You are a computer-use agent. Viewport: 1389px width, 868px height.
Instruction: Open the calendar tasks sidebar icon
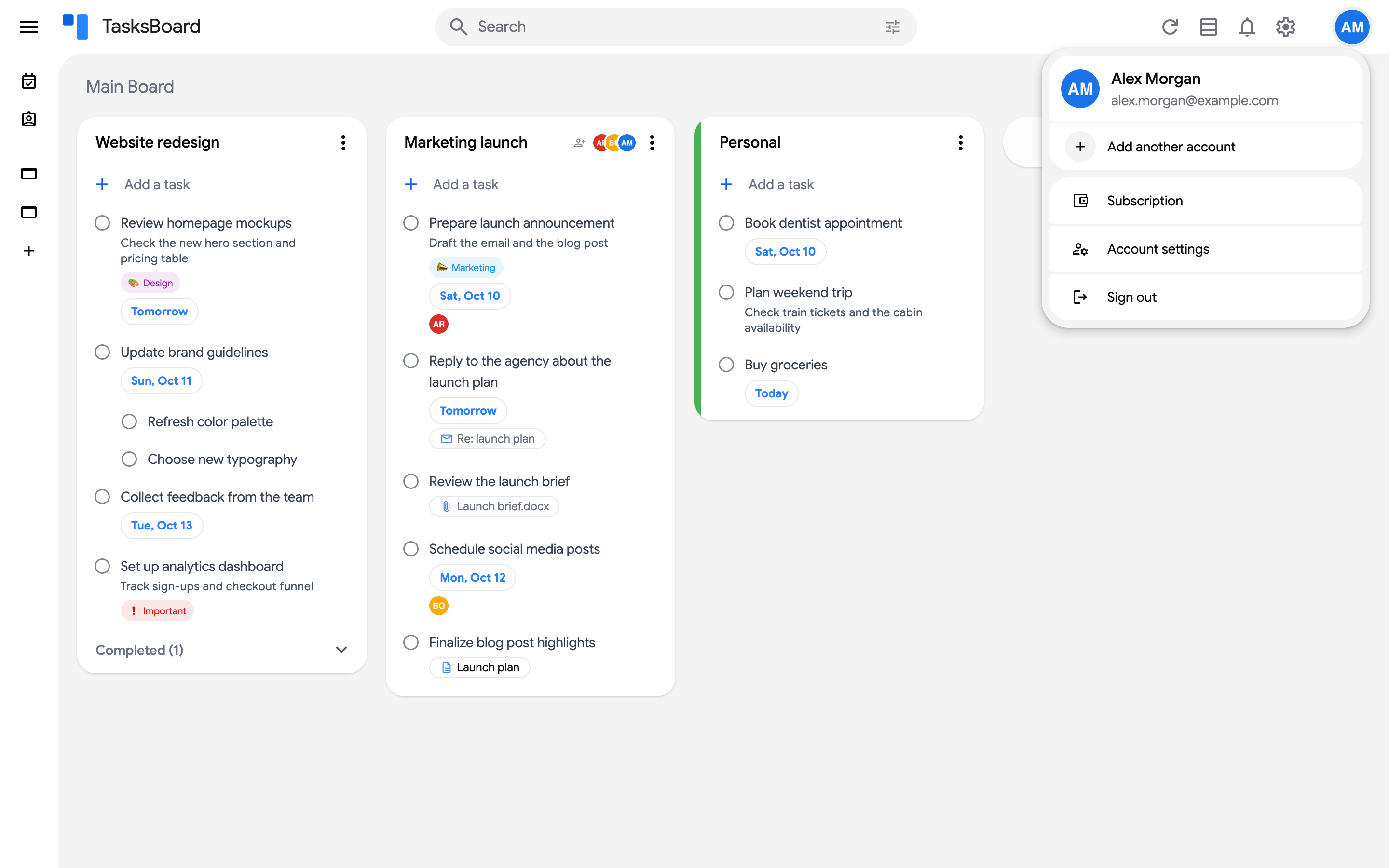(x=29, y=81)
